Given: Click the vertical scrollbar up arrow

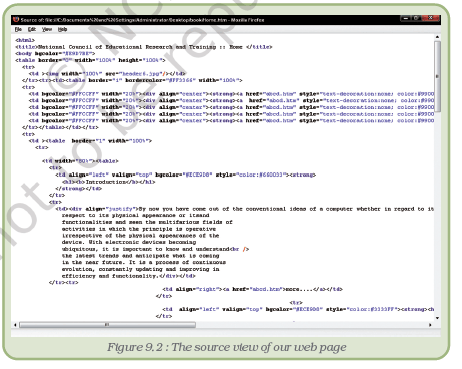Looking at the screenshot, I should (x=437, y=37).
